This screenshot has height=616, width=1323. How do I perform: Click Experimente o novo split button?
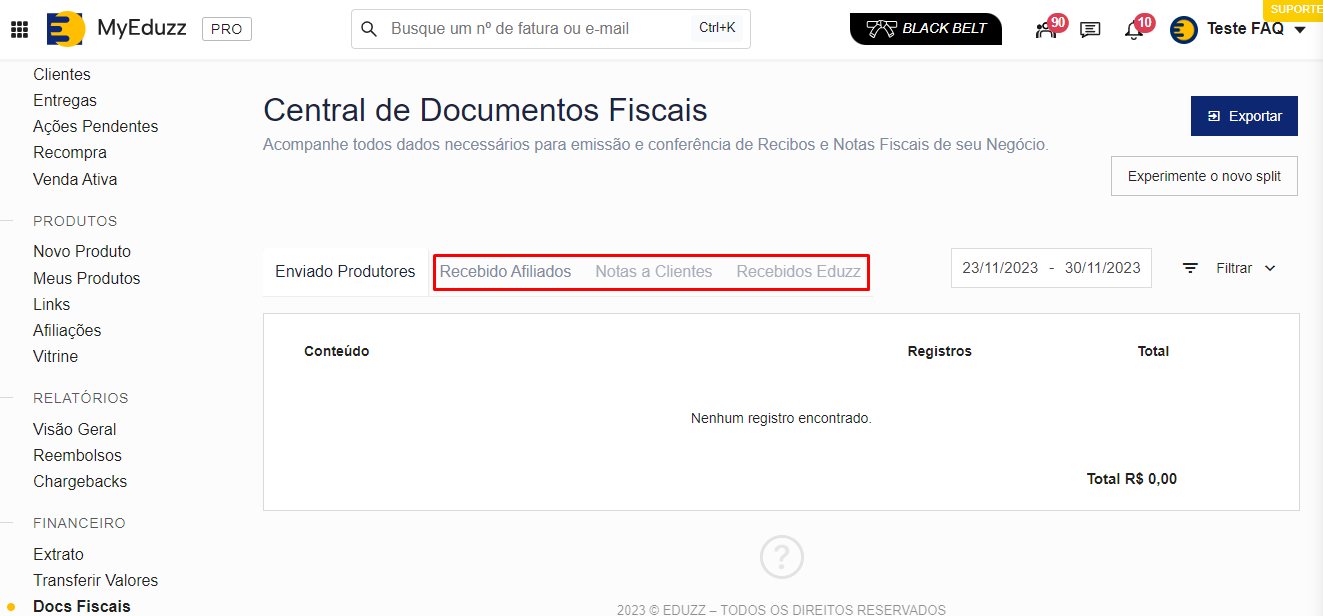pos(1203,176)
